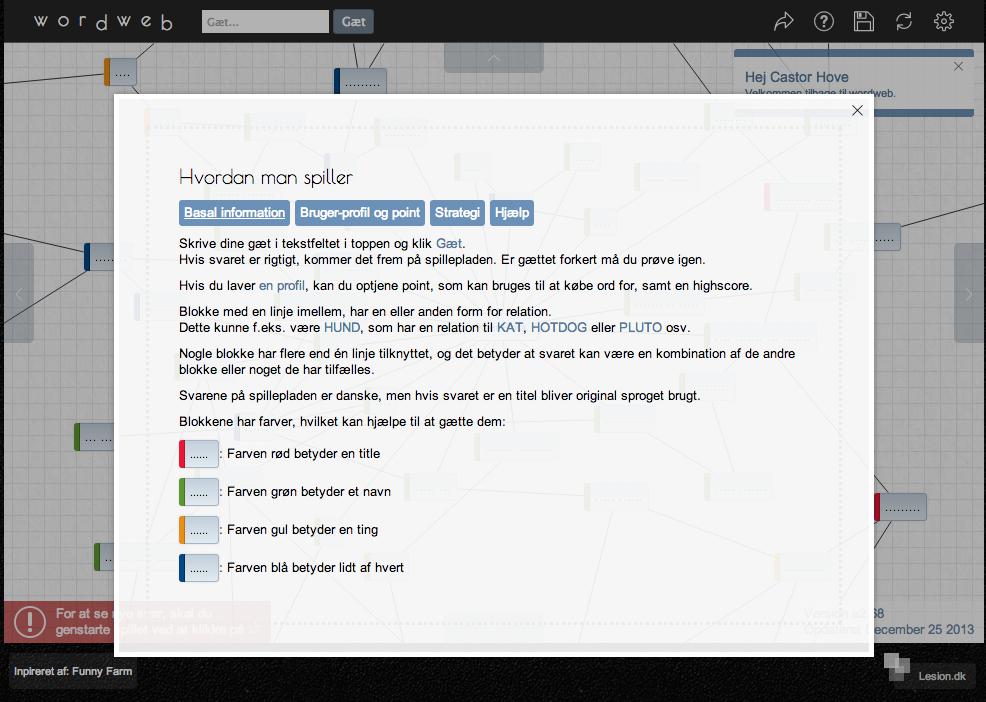986x702 pixels.
Task: Click the share arrow icon in the top bar
Action: [x=783, y=20]
